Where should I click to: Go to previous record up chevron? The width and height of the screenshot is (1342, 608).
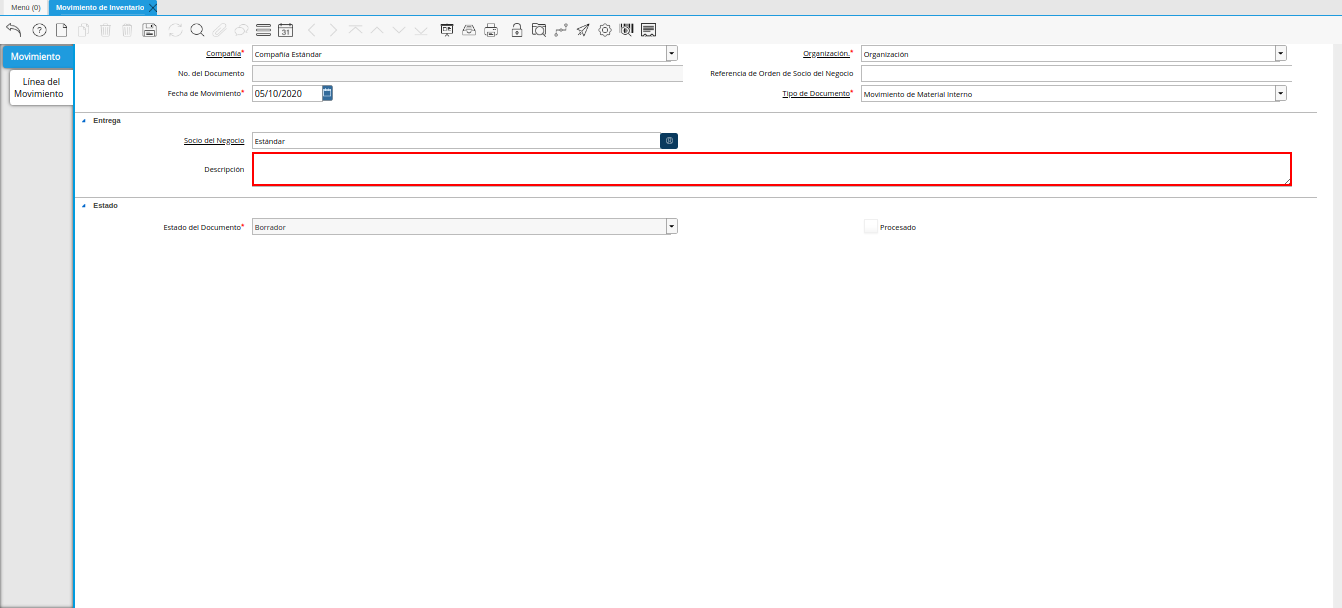click(x=377, y=30)
